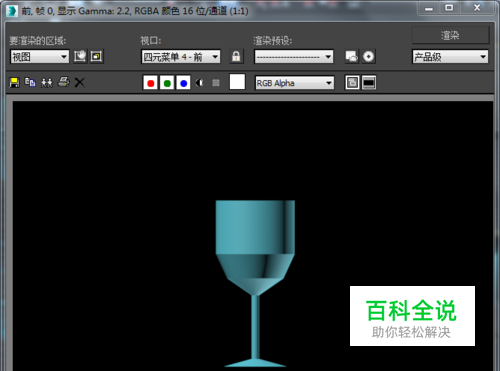Toggle the viewport lock icon
The width and height of the screenshot is (500, 371).
click(236, 56)
